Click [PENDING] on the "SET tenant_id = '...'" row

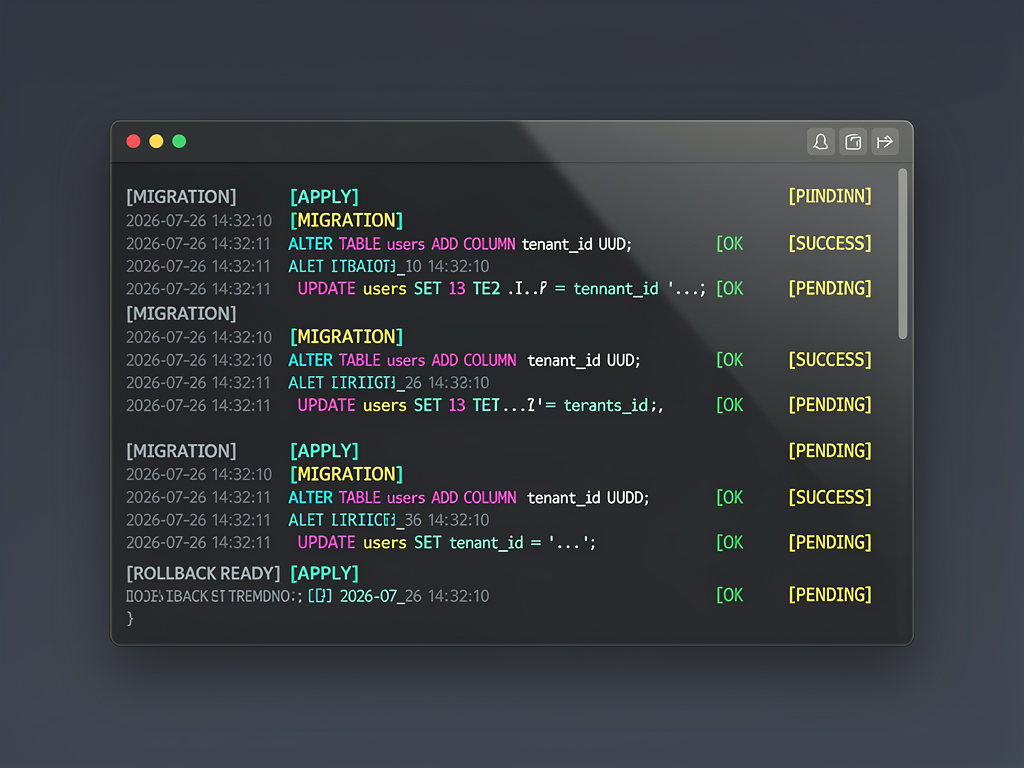pyautogui.click(x=829, y=542)
